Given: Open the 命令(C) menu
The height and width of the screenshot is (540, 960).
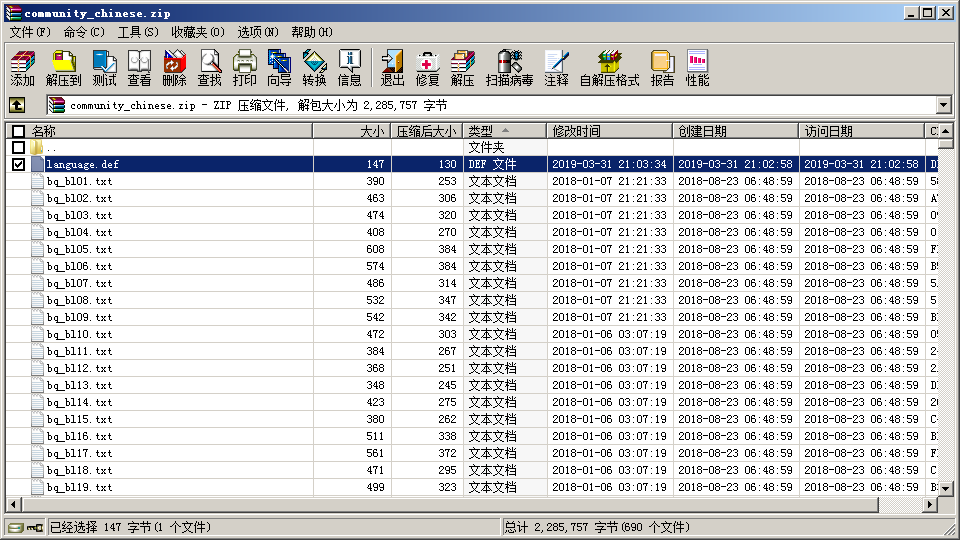Looking at the screenshot, I should (x=84, y=32).
